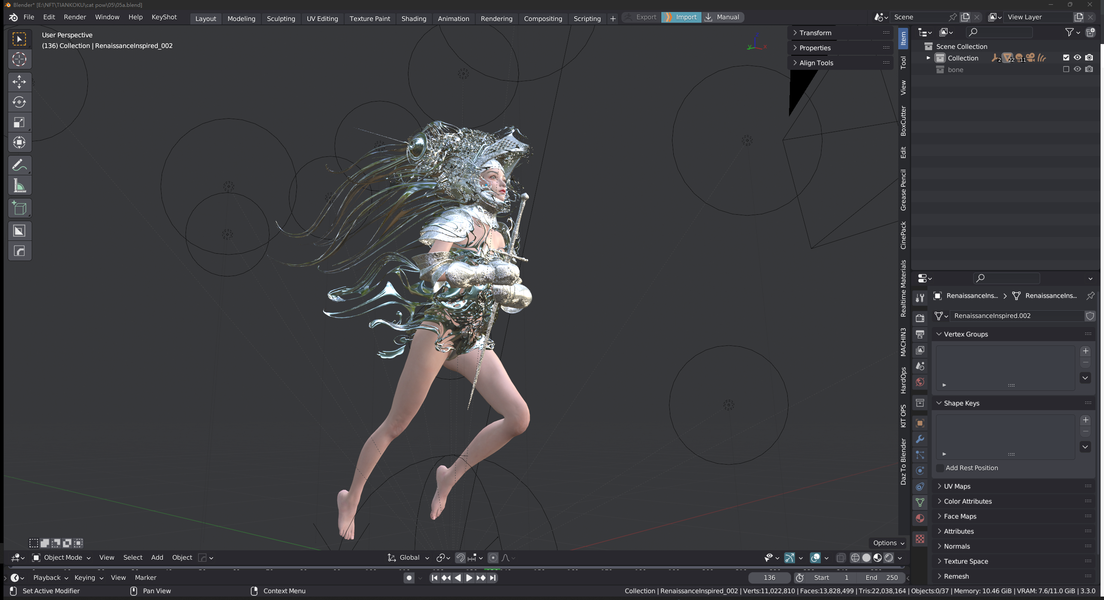
Task: Enable the Add Rest Position checkbox
Action: (940, 468)
